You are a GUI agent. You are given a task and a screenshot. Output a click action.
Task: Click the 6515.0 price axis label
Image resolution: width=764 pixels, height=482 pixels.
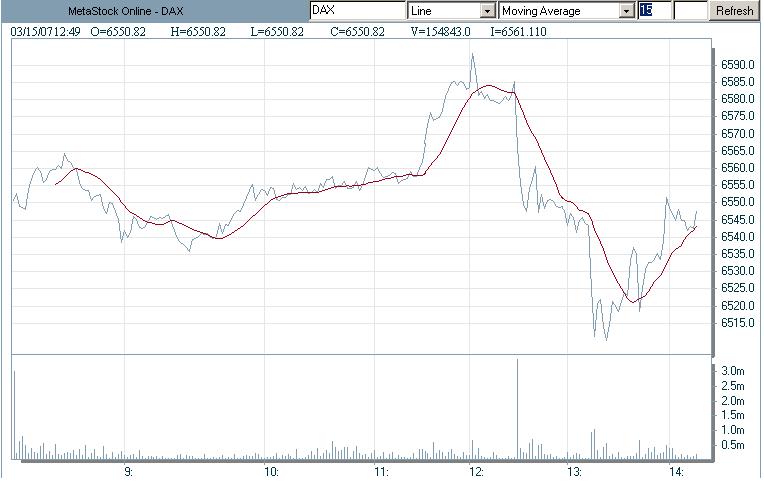click(738, 323)
